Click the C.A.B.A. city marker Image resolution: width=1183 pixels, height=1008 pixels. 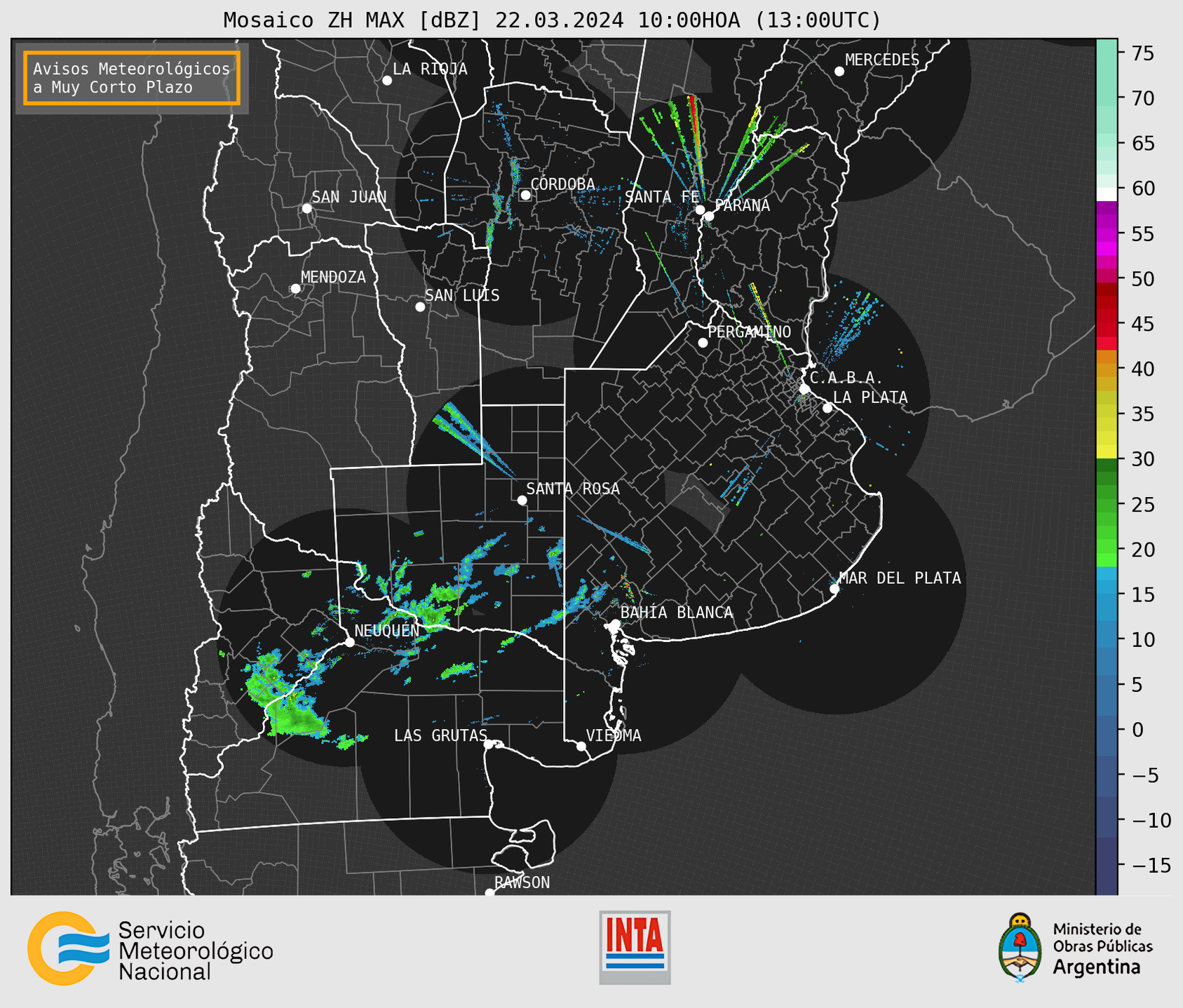click(805, 389)
